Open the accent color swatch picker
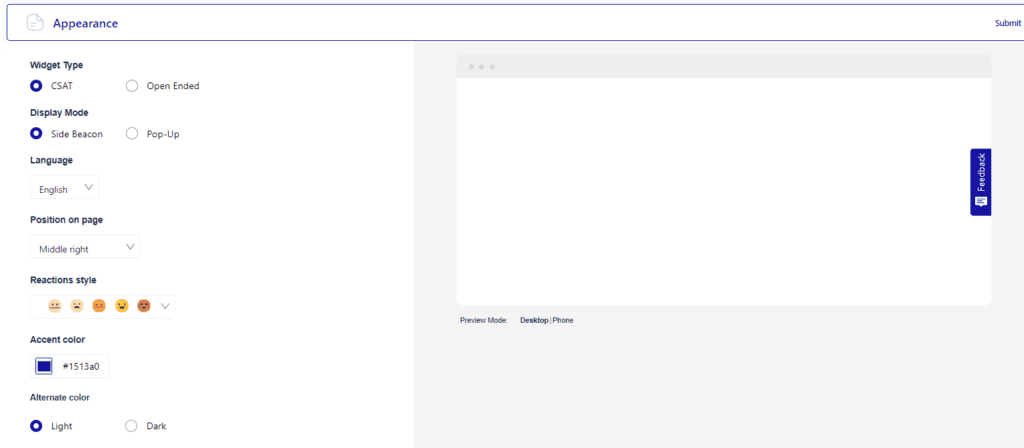1024x448 pixels. pos(44,366)
